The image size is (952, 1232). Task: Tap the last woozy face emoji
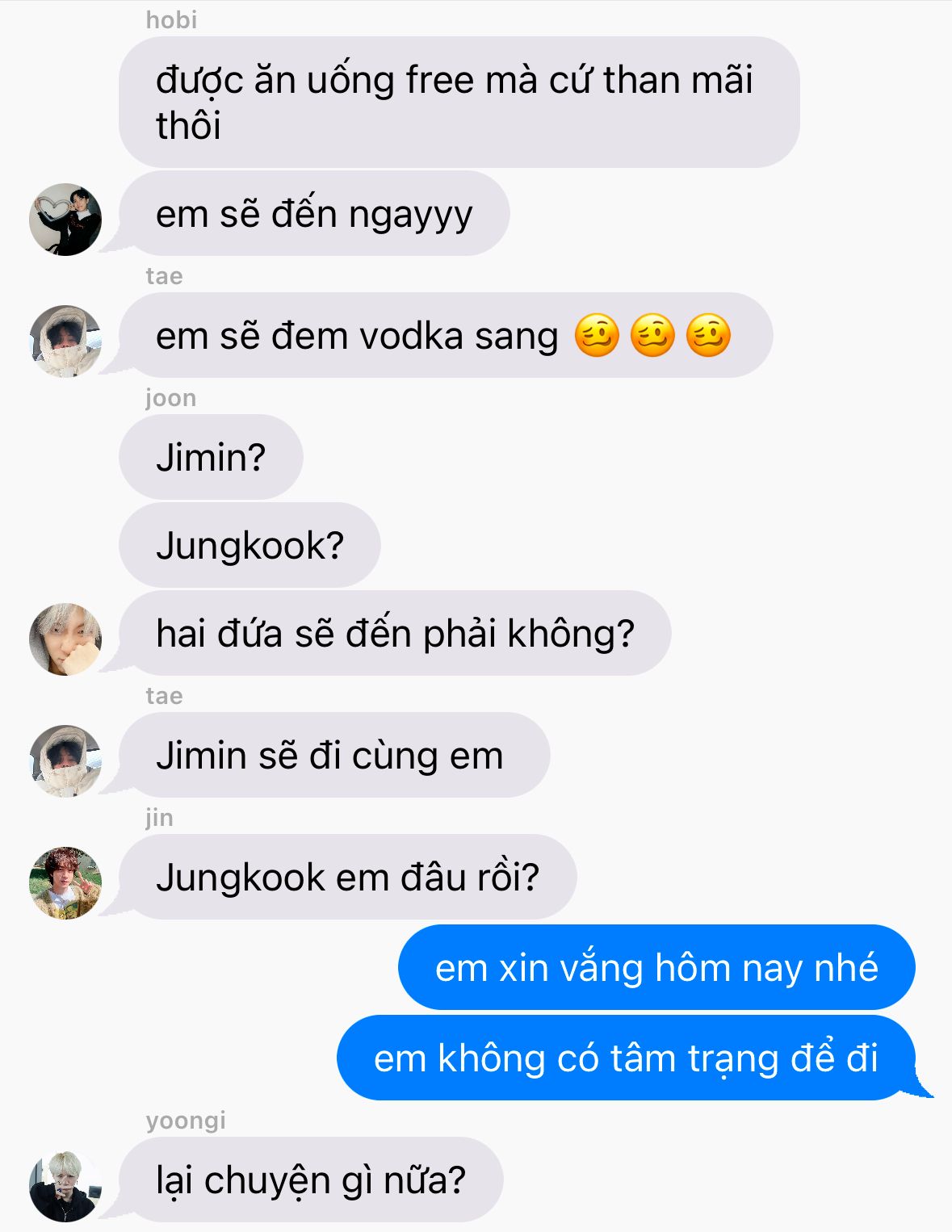click(x=708, y=336)
